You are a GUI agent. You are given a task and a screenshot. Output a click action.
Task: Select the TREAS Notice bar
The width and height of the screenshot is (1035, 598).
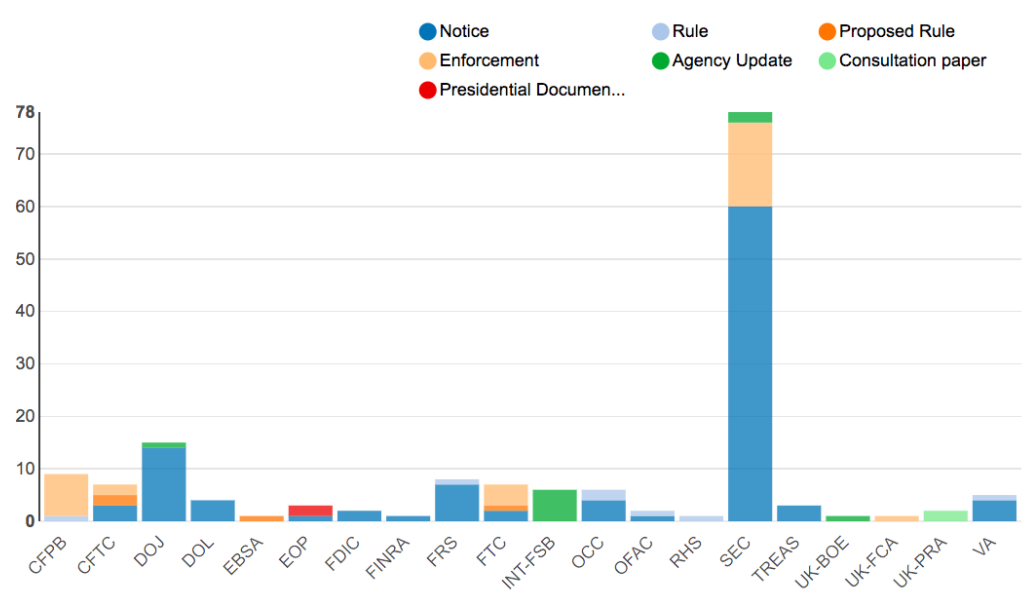click(799, 514)
